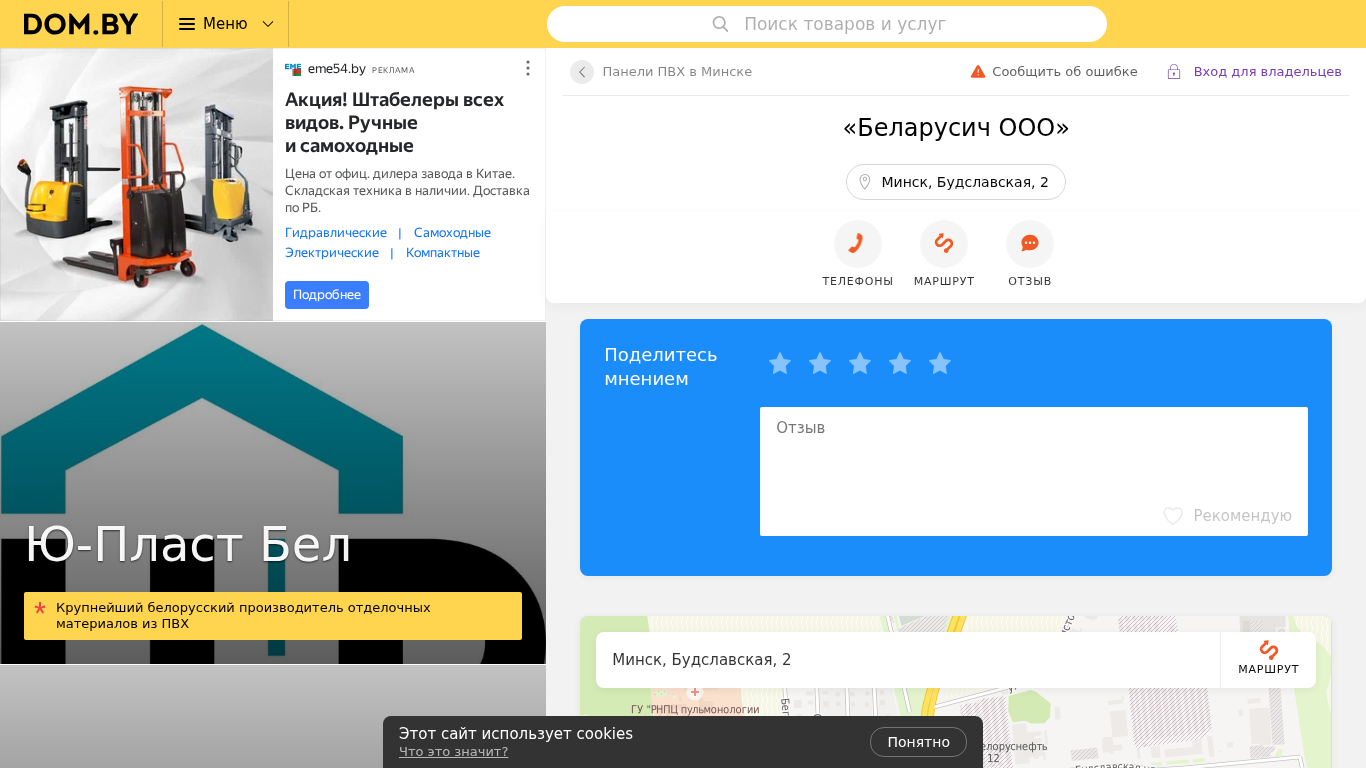Click the map address text Минск, Будславская, 2

tap(702, 660)
